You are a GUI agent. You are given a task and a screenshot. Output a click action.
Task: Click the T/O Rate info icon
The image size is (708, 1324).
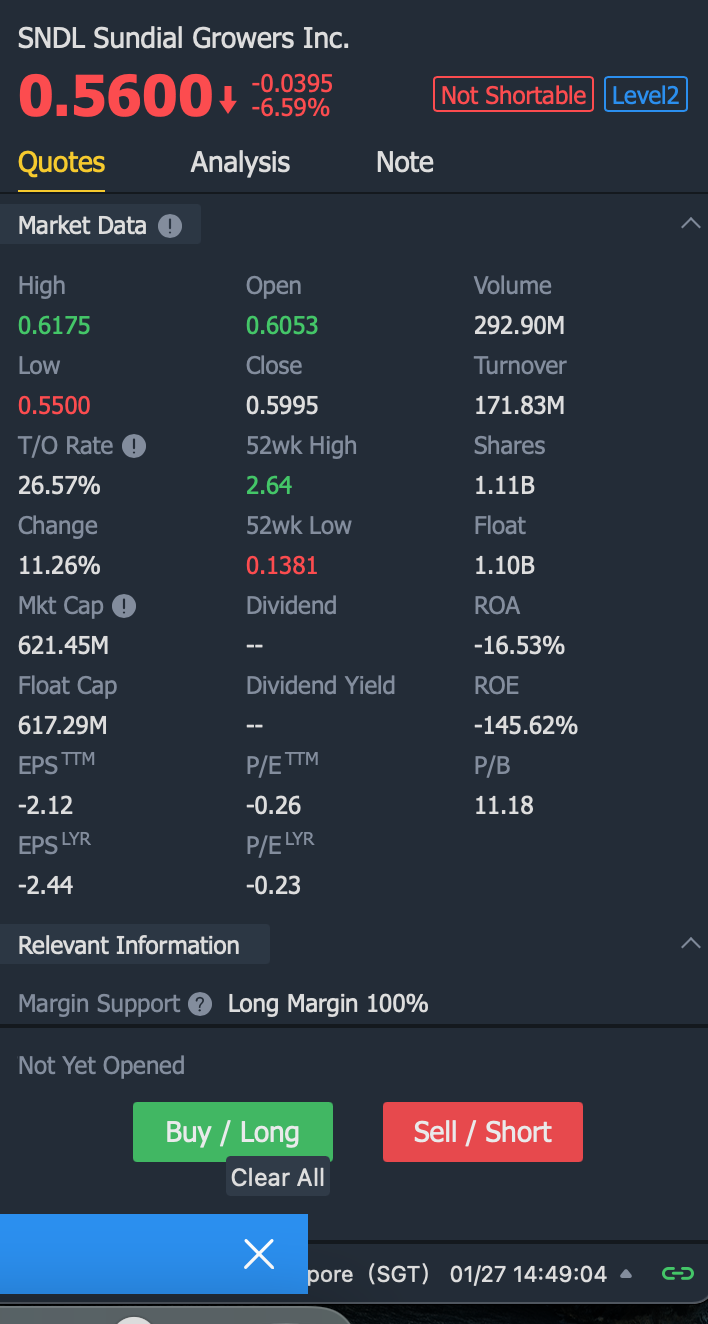[x=134, y=446]
